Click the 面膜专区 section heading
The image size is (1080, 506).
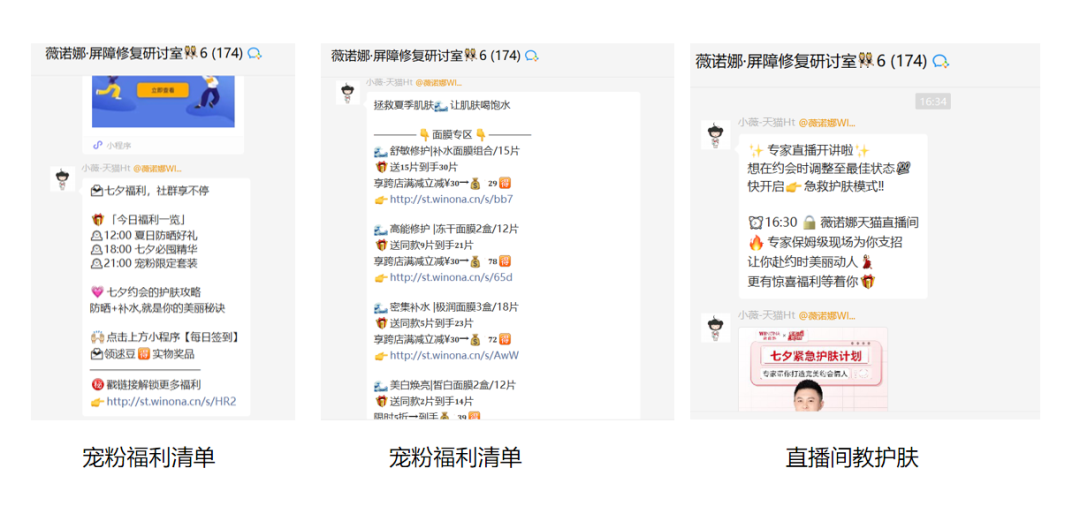tap(452, 135)
